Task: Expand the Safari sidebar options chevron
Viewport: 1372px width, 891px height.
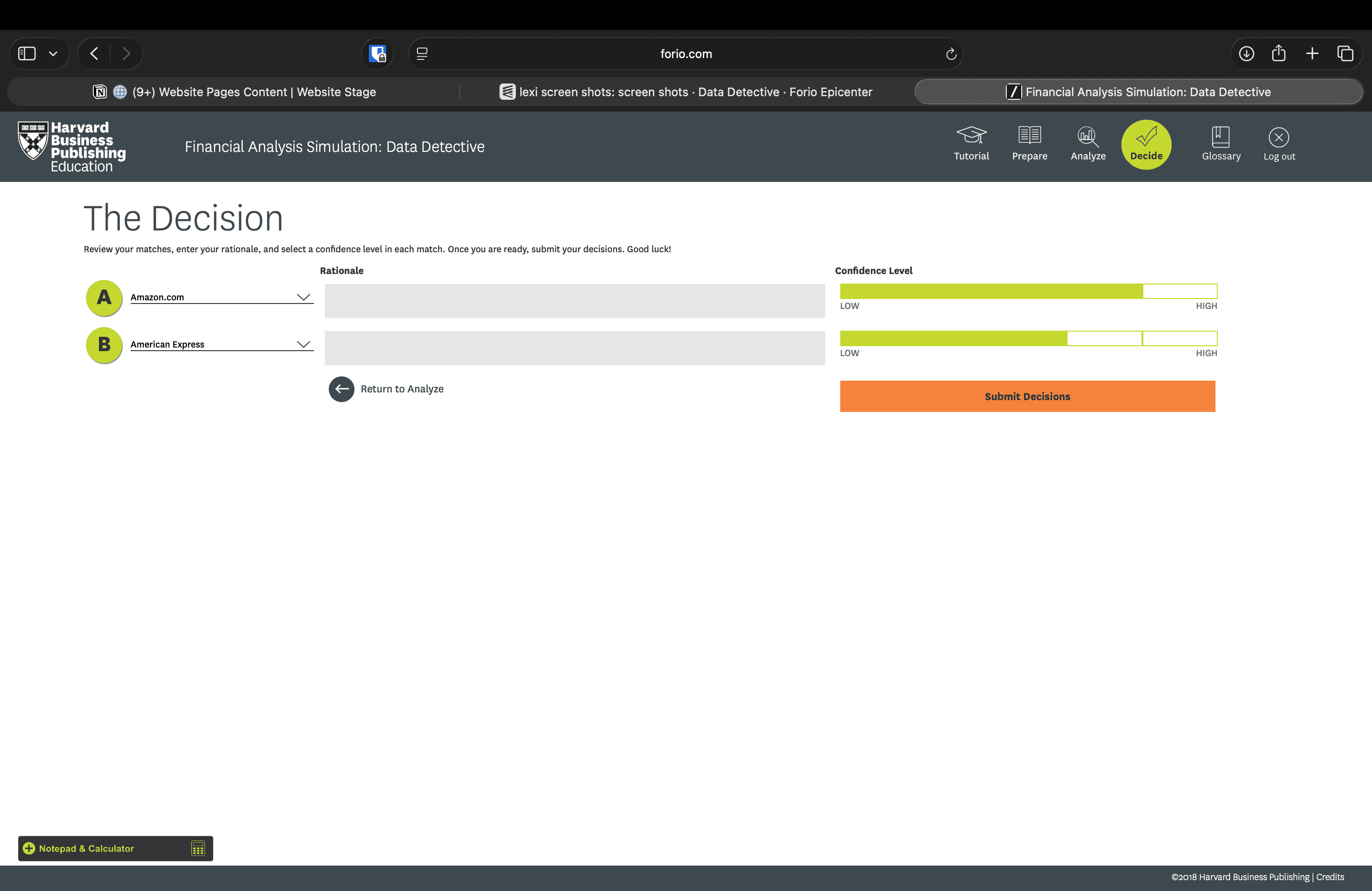Action: click(x=53, y=54)
